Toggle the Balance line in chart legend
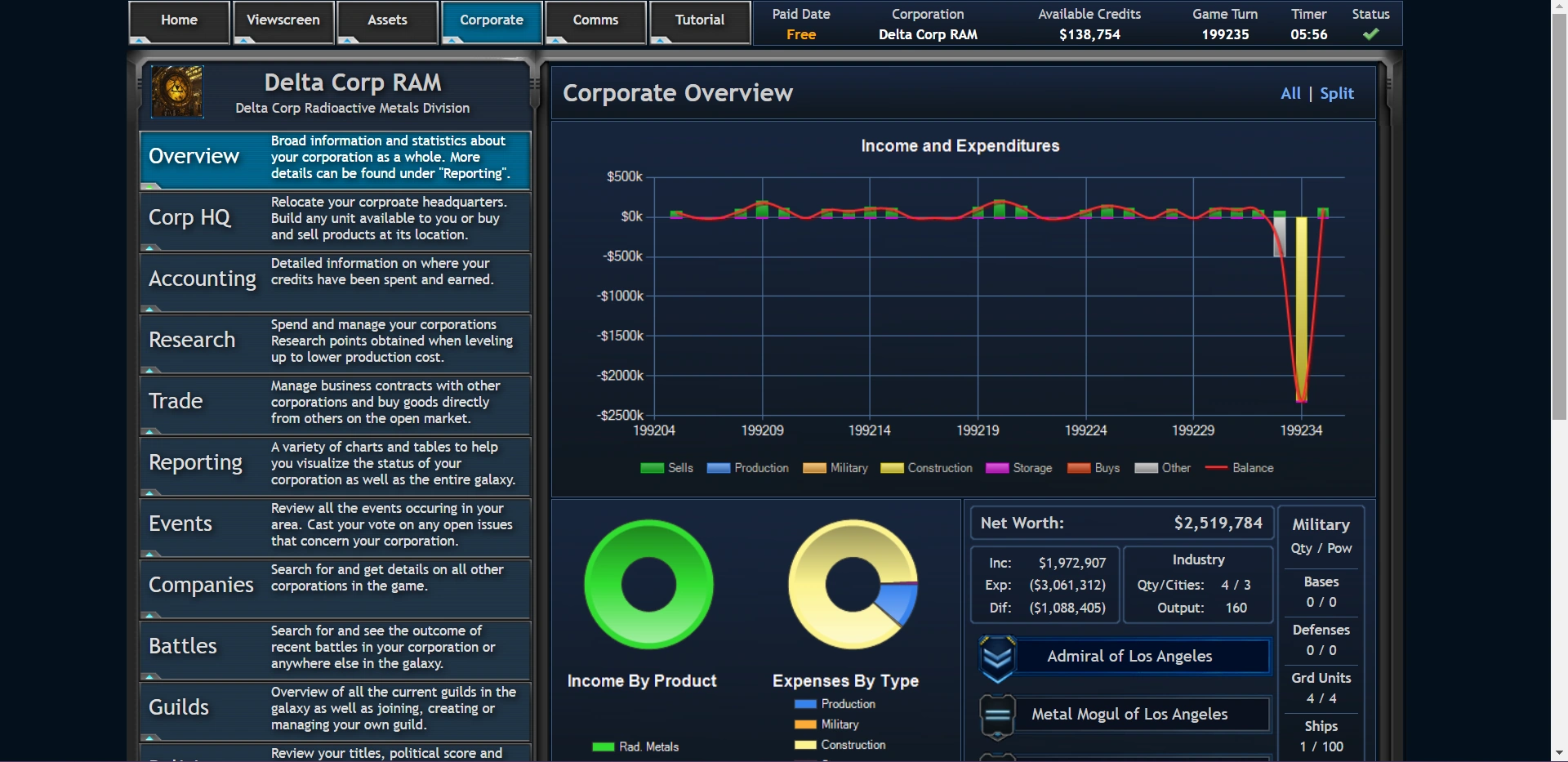Image resolution: width=1568 pixels, height=762 pixels. [x=1239, y=468]
